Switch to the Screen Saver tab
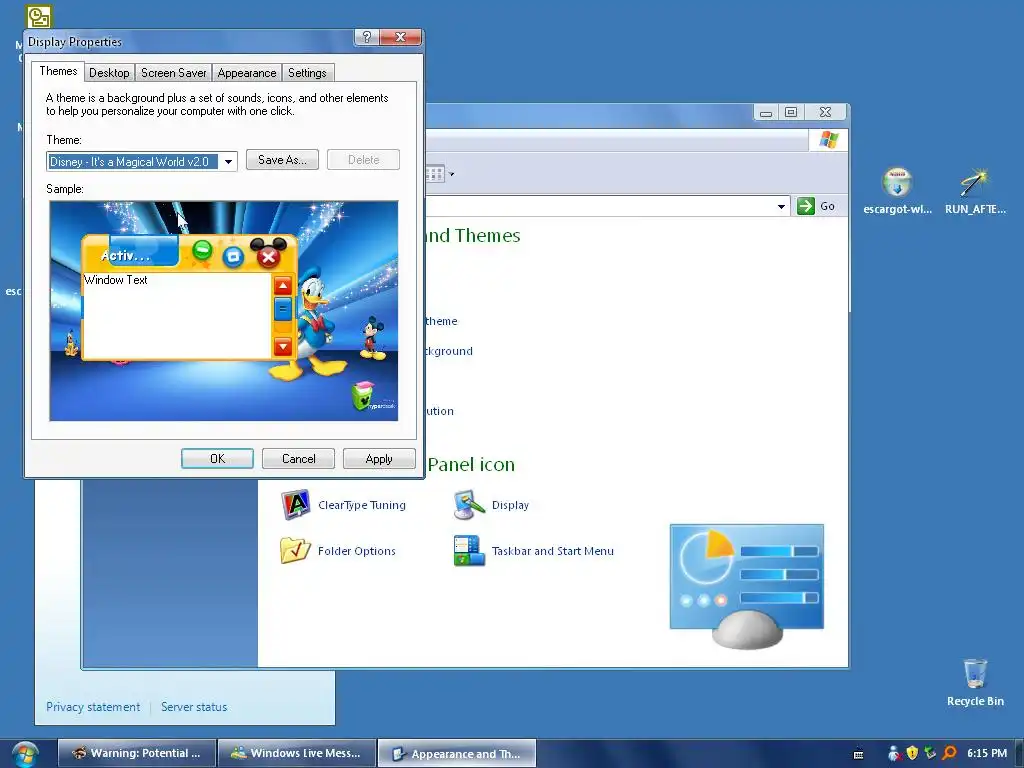The image size is (1024, 768). pyautogui.click(x=174, y=72)
